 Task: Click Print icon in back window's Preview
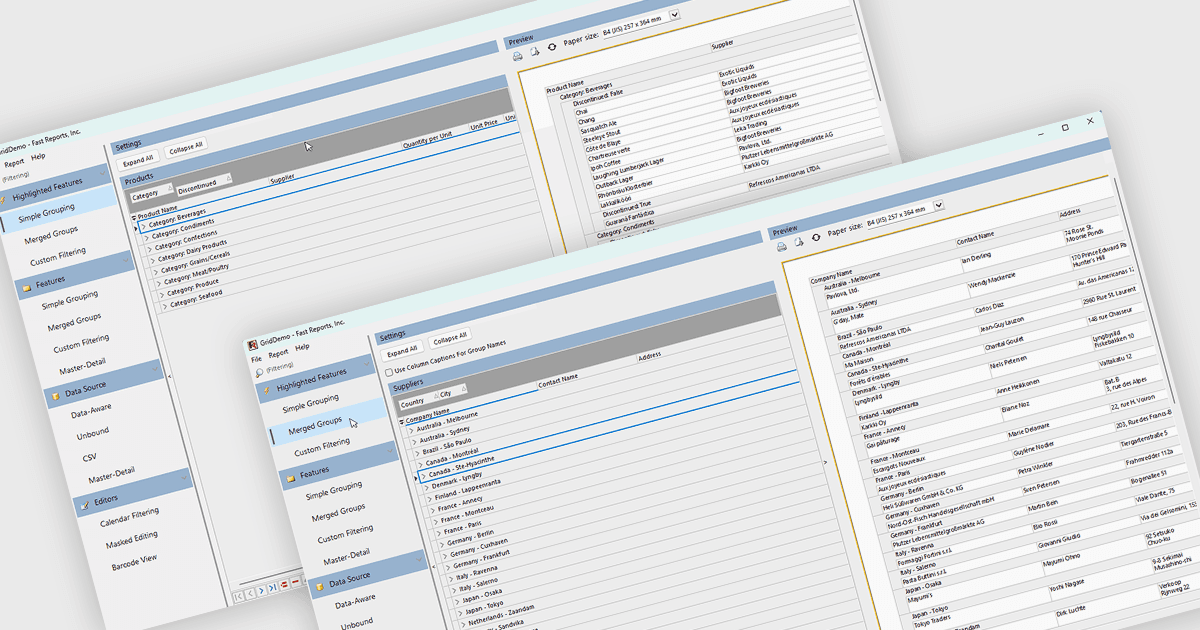[517, 56]
